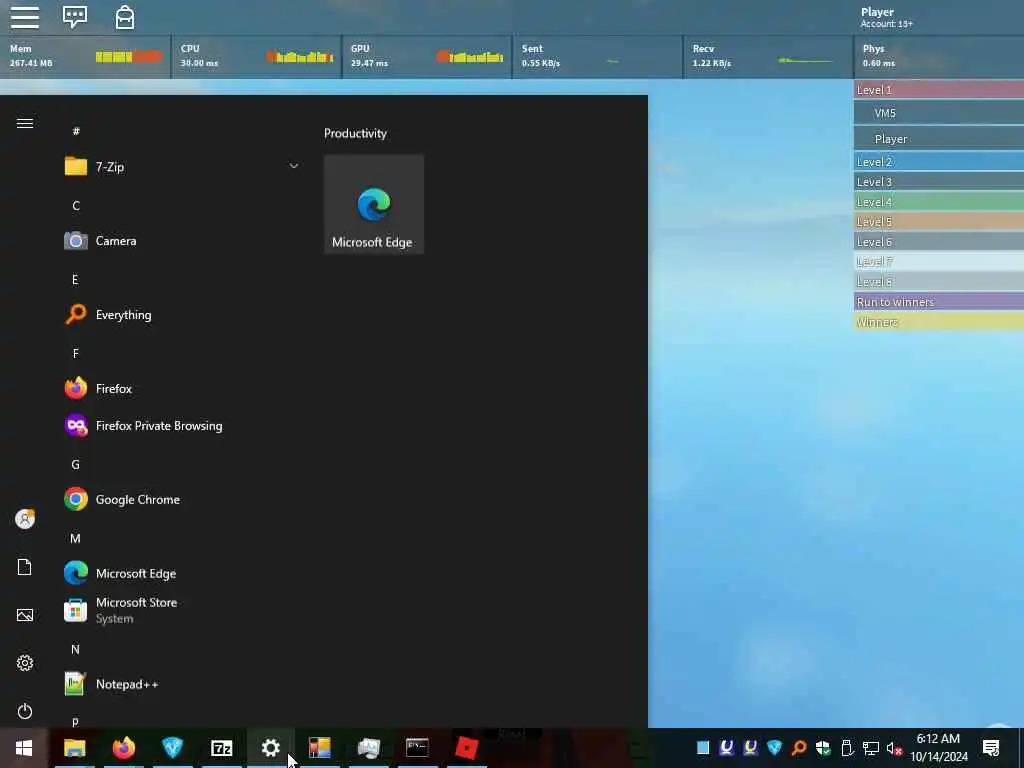Screen dimensions: 1024x768
Task: Select Run to winners row
Action: 938,302
